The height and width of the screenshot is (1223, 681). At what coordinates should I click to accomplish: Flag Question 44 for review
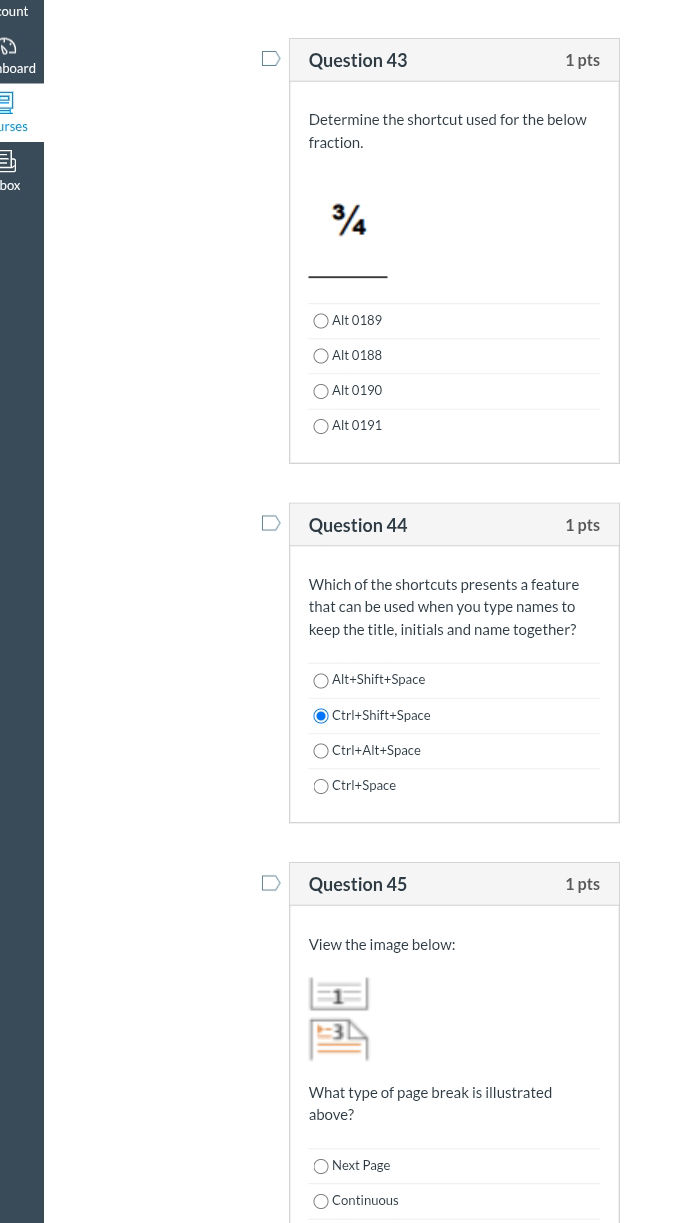coord(270,522)
